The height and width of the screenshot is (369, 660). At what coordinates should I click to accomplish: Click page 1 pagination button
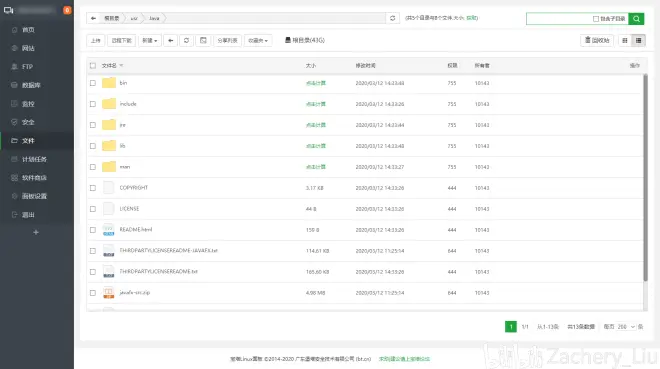(511, 327)
